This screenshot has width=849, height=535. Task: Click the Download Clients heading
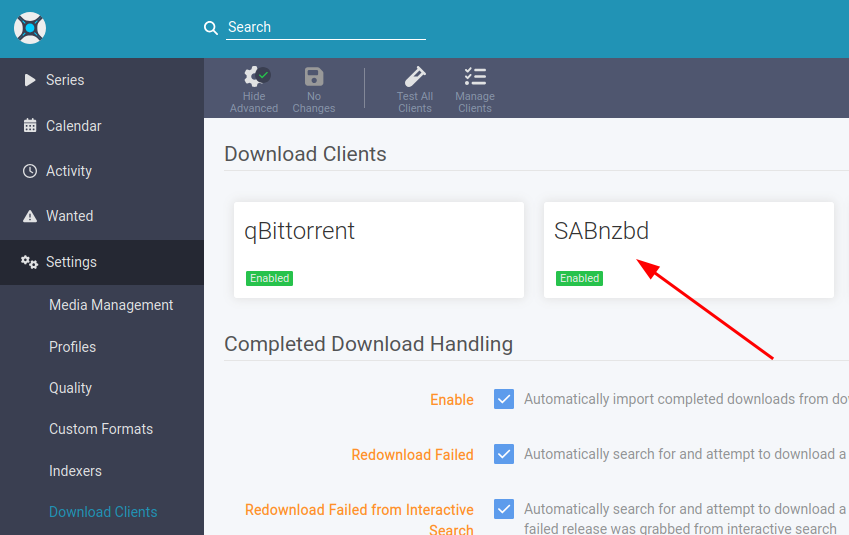[305, 154]
